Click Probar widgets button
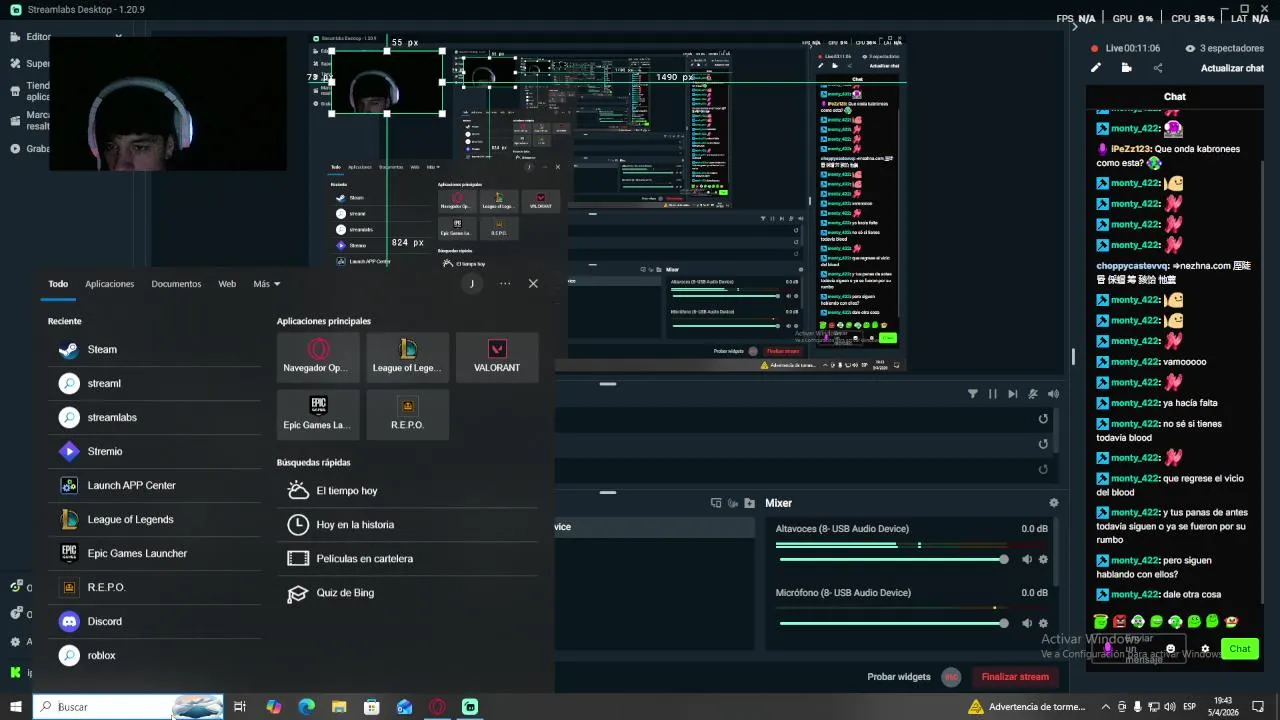The width and height of the screenshot is (1280, 720). click(899, 677)
